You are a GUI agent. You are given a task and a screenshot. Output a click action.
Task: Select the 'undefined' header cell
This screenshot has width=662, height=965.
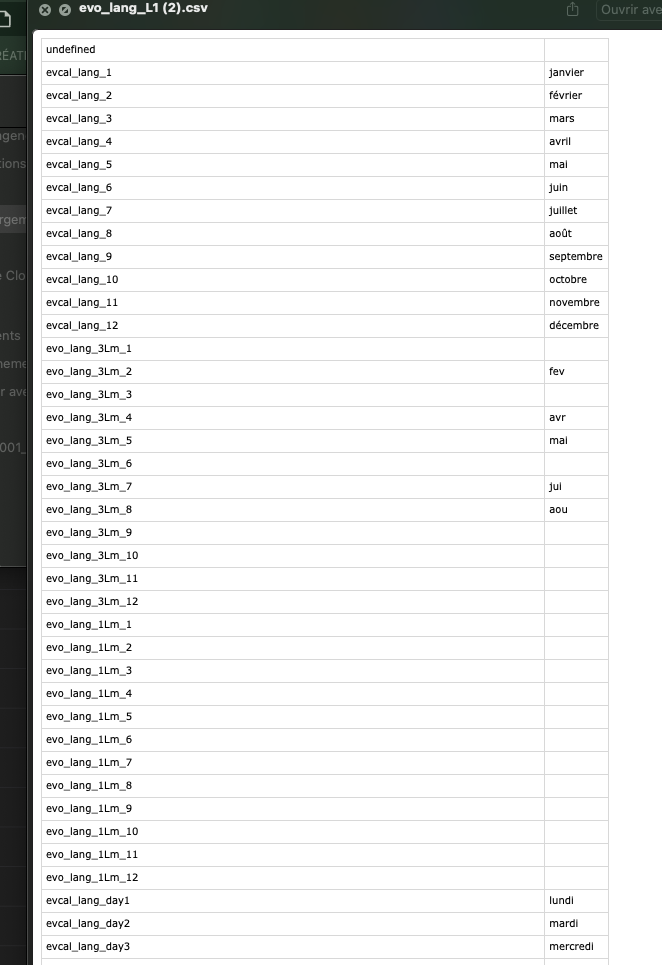click(x=293, y=50)
